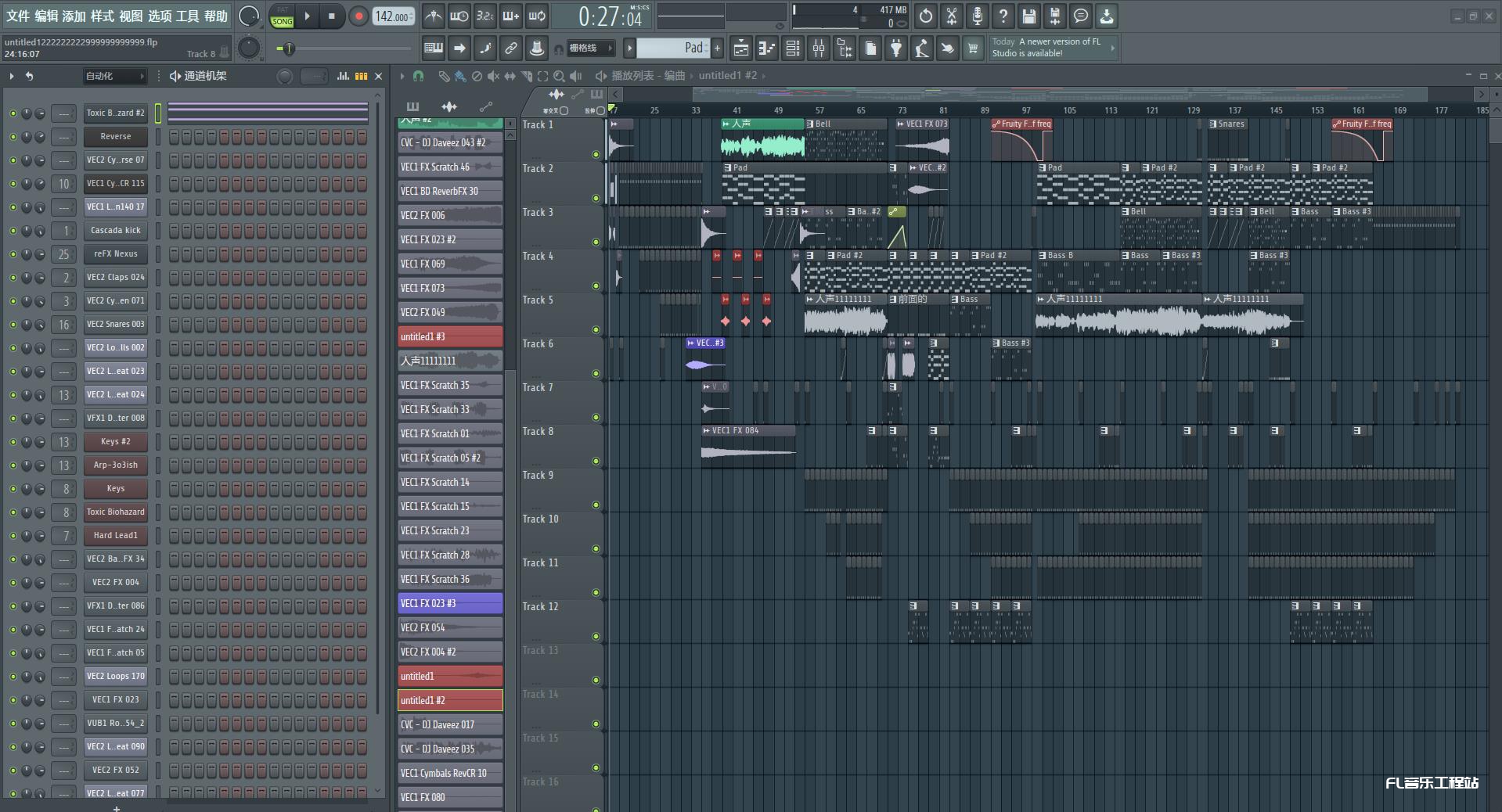Click the one-click audio recording microphone
This screenshot has height=812, width=1502.
coord(977,16)
